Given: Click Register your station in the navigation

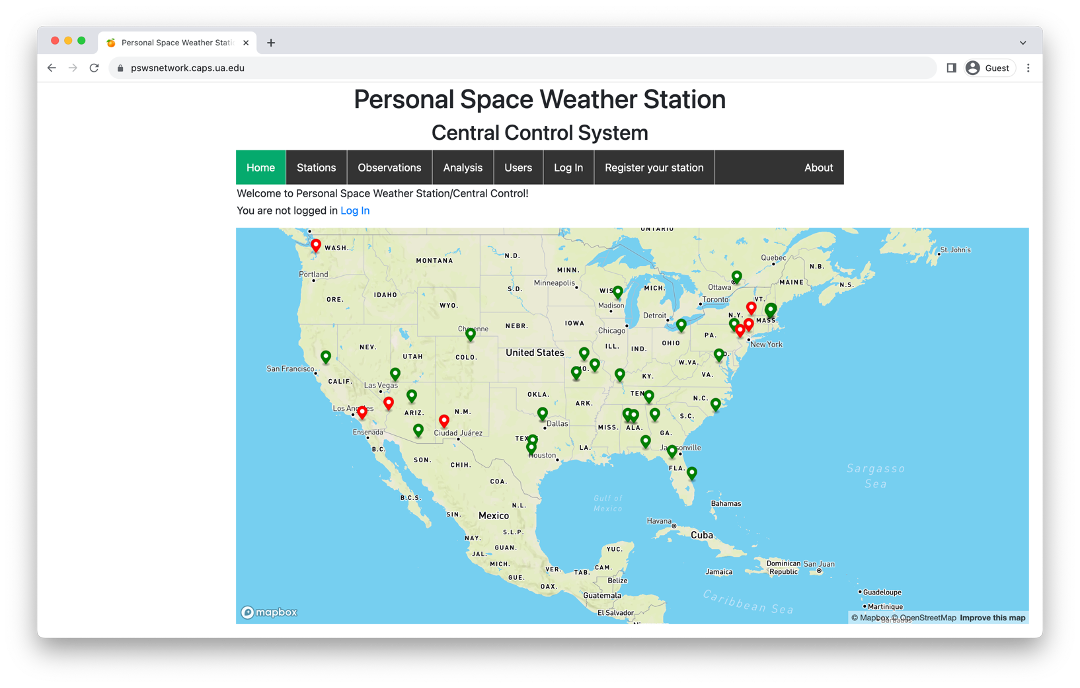Looking at the screenshot, I should 654,167.
